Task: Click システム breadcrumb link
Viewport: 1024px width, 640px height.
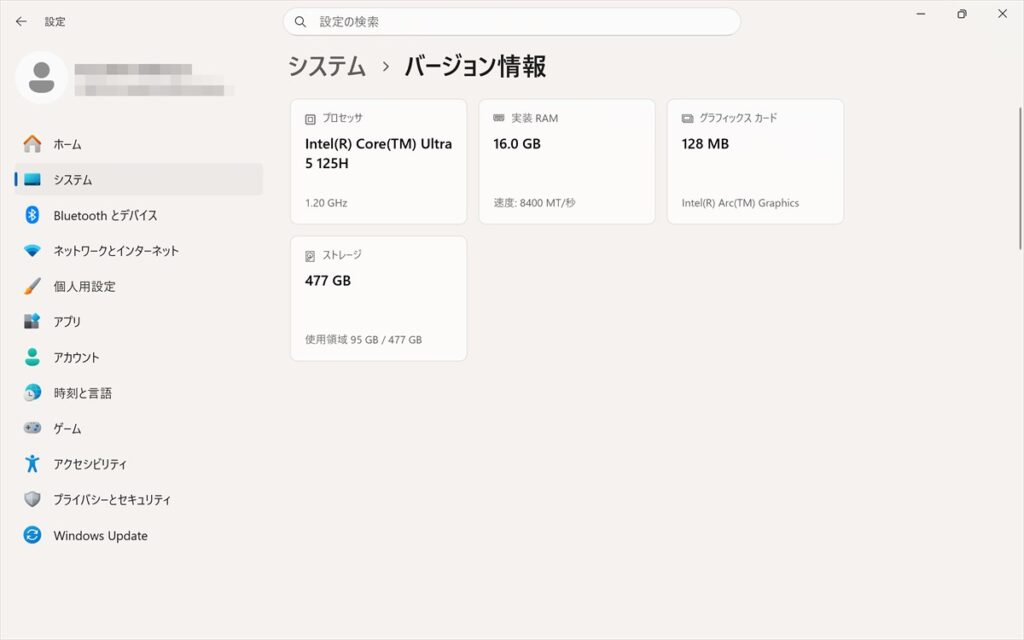Action: 327,66
